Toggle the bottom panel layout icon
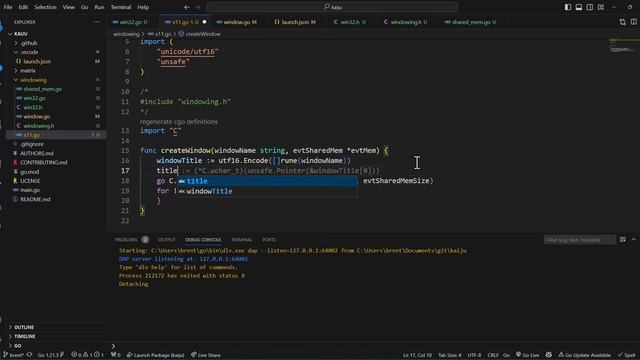 point(579,7)
